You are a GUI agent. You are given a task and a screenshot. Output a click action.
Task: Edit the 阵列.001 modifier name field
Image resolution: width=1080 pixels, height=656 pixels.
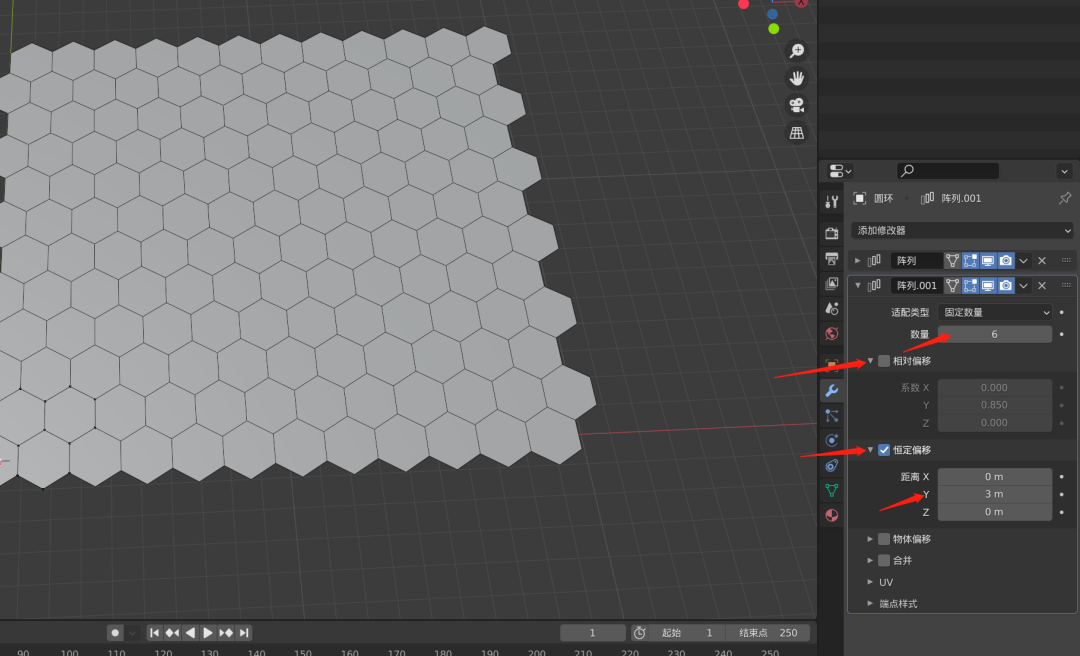[917, 285]
